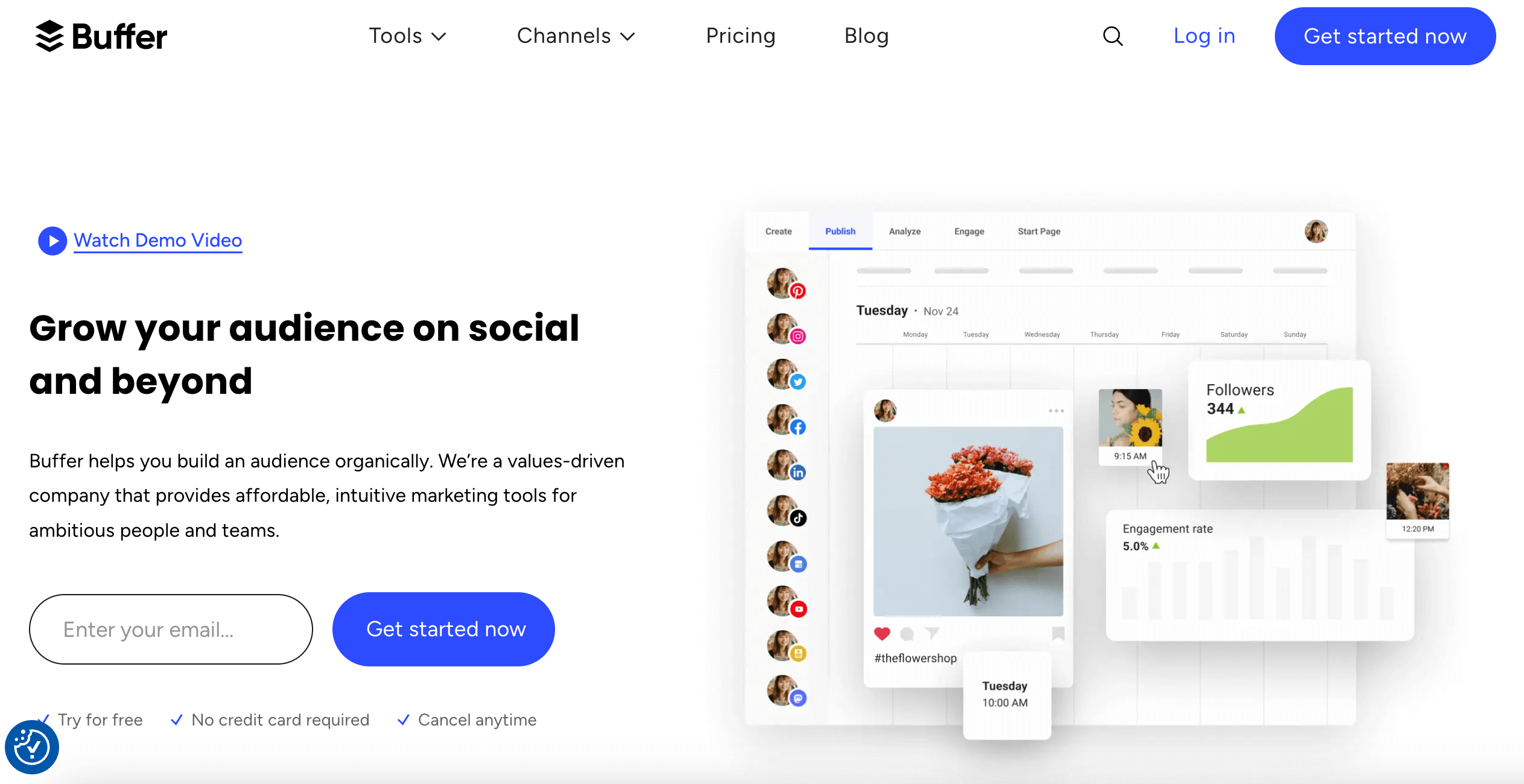The image size is (1524, 784).
Task: Open the Create tab in the dashboard
Action: point(778,231)
